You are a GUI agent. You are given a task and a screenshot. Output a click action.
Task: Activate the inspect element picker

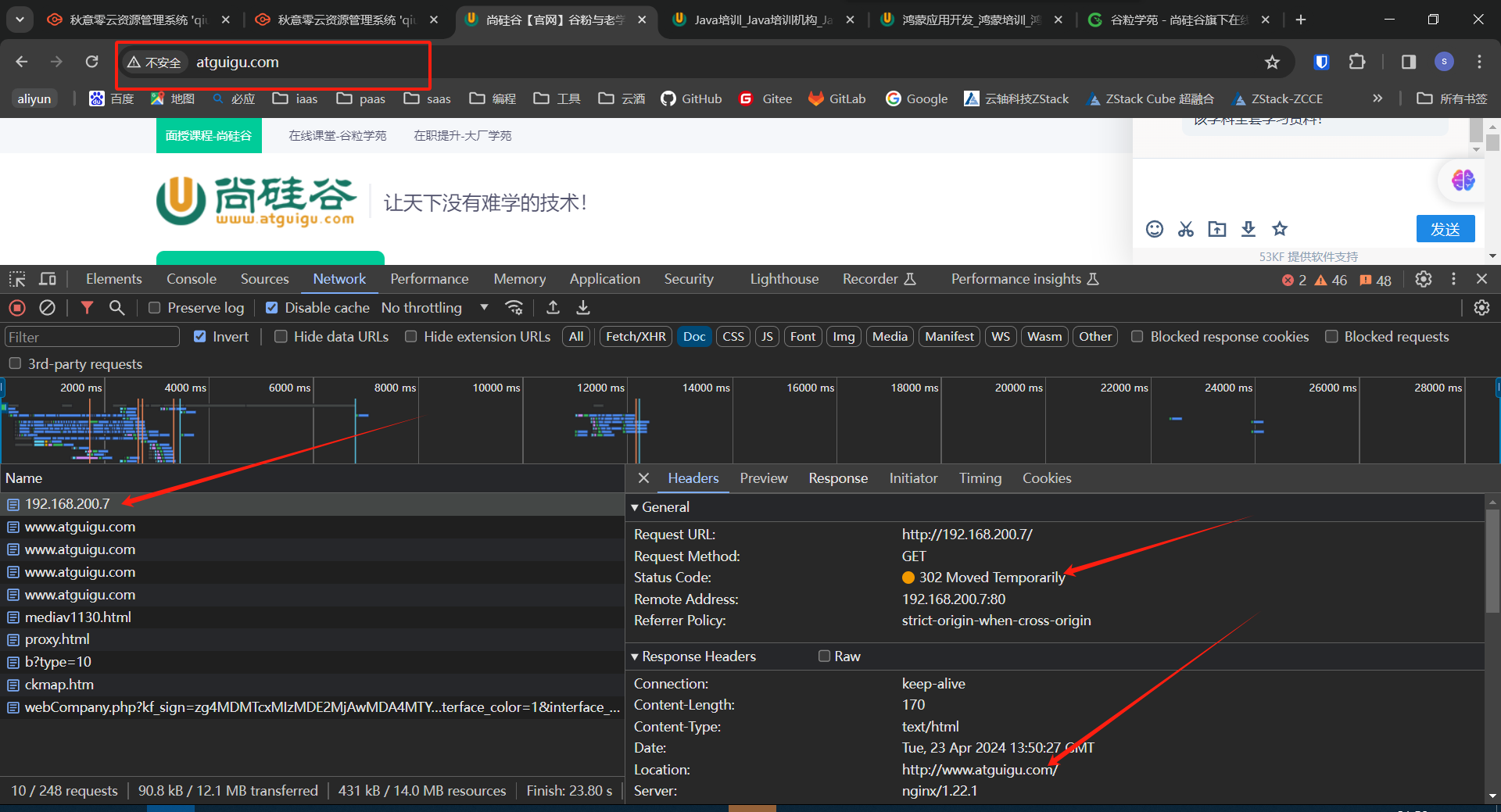[x=17, y=279]
